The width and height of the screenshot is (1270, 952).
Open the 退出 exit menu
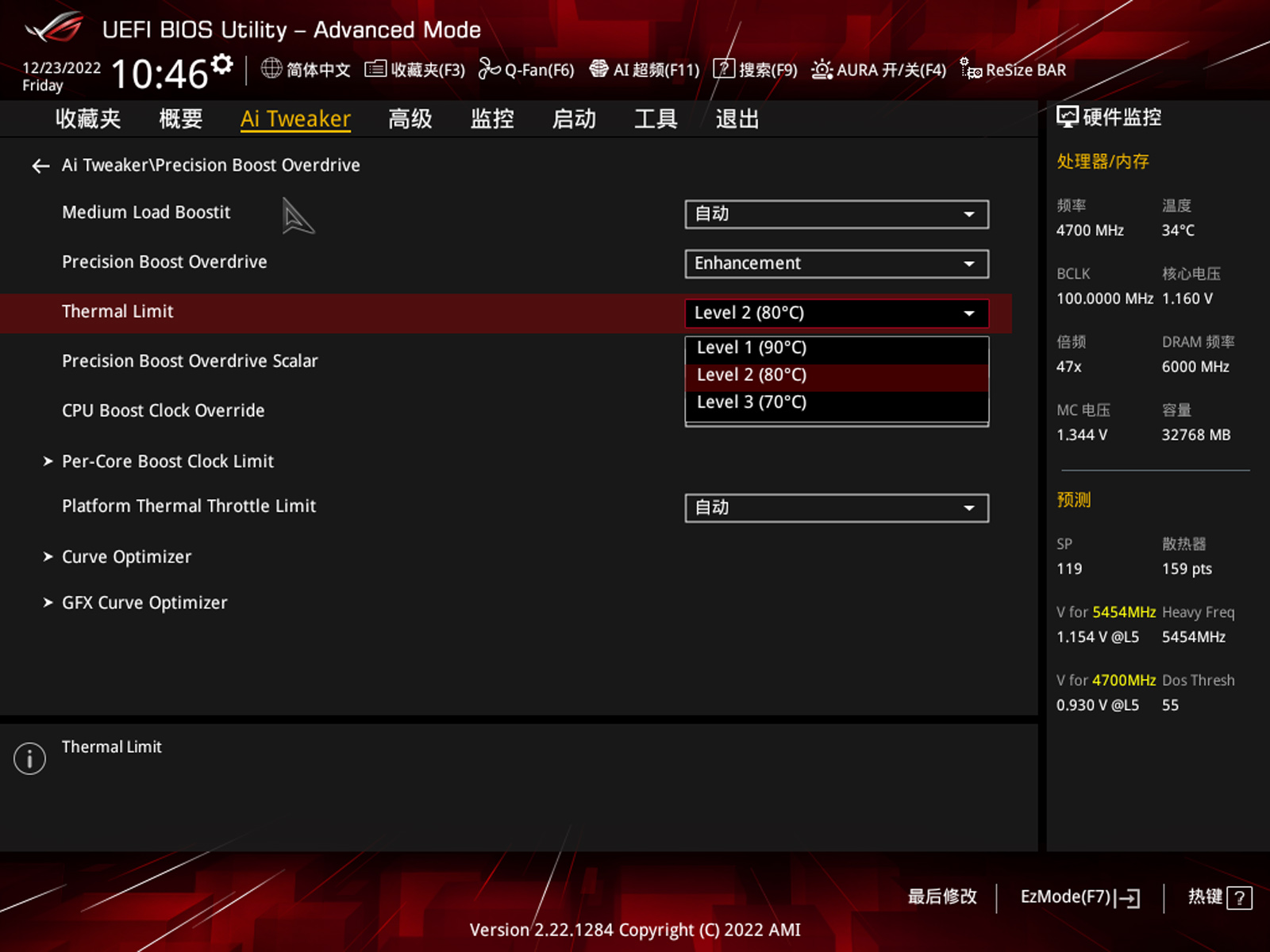click(736, 119)
